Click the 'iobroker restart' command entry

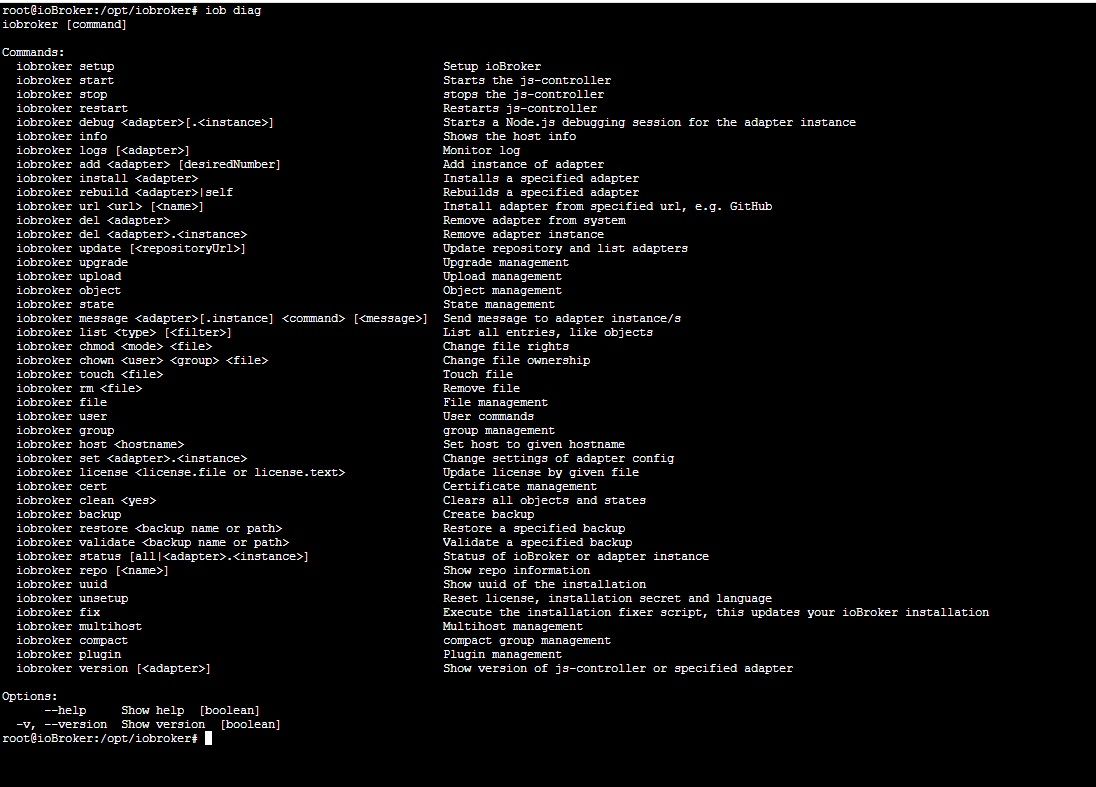72,108
